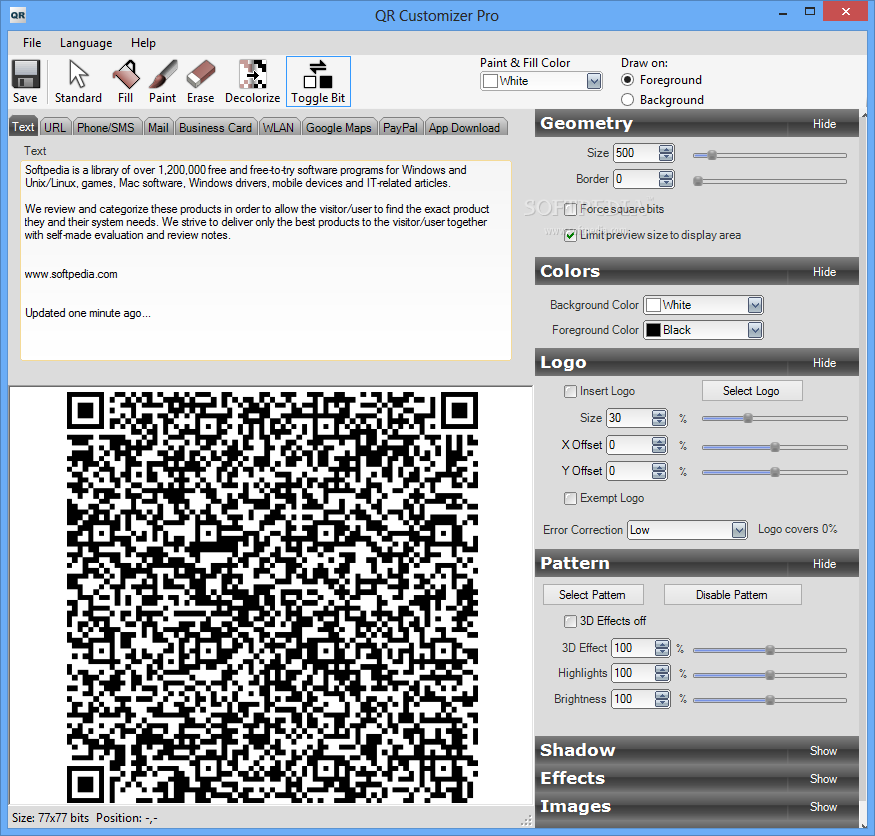Open Error Correction dropdown
The height and width of the screenshot is (836, 875).
tap(739, 530)
